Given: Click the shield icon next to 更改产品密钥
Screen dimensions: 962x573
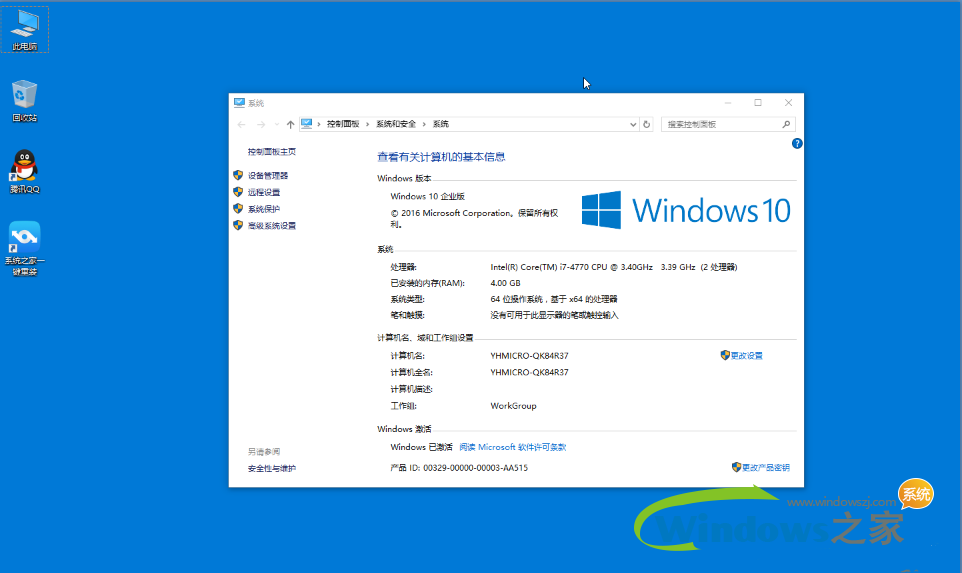Looking at the screenshot, I should pos(736,467).
